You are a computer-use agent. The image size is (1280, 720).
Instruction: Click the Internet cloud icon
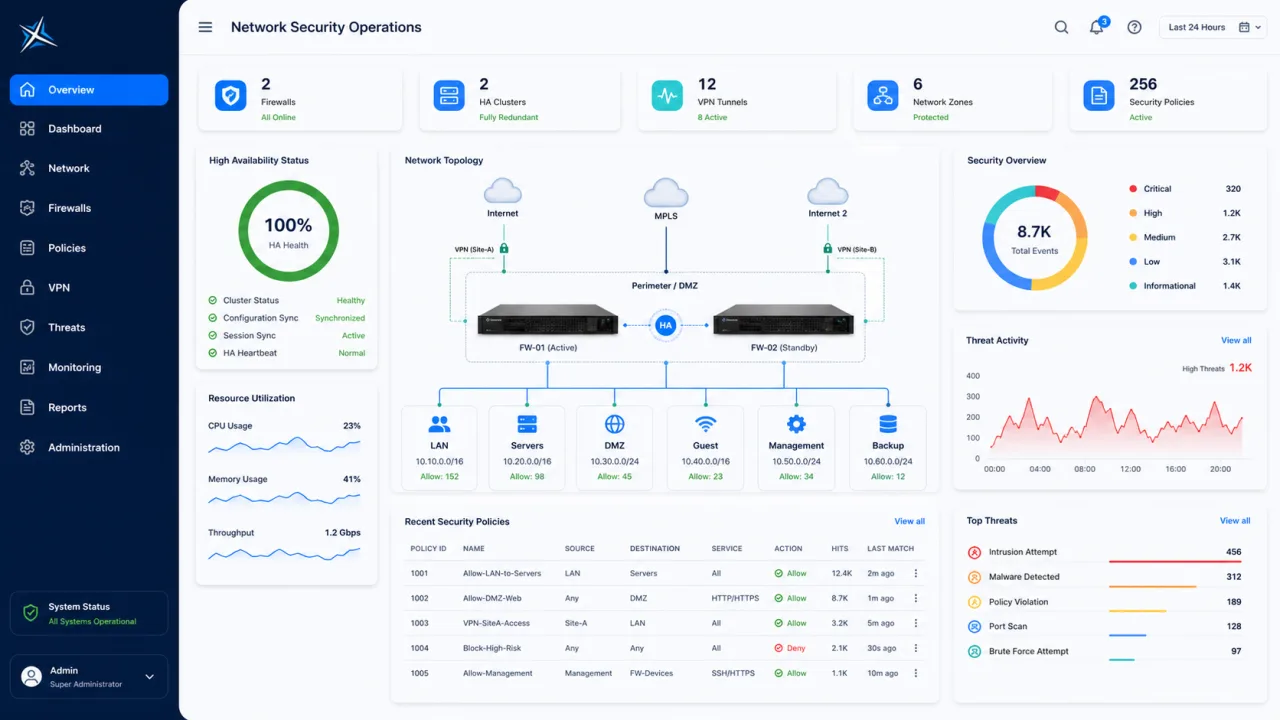point(503,191)
